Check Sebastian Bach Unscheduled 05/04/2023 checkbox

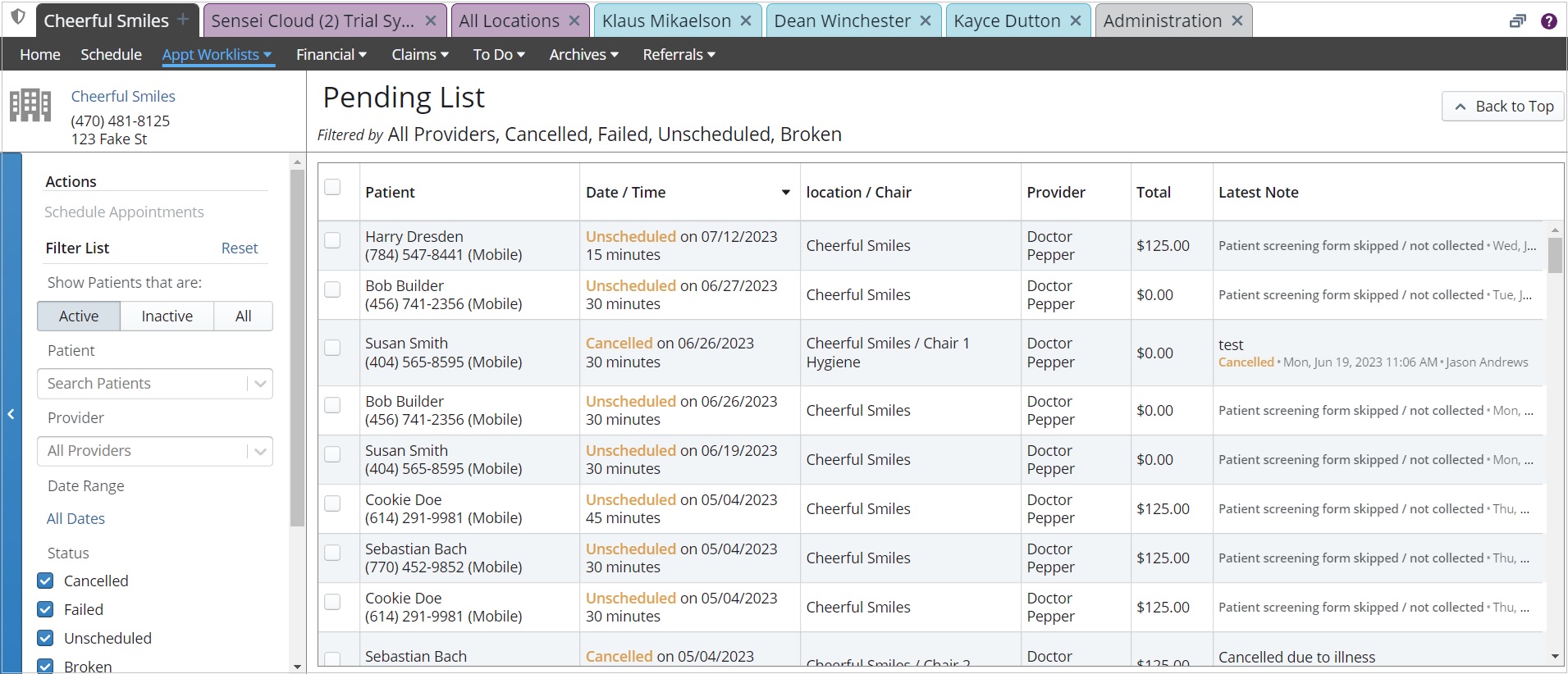click(x=332, y=553)
